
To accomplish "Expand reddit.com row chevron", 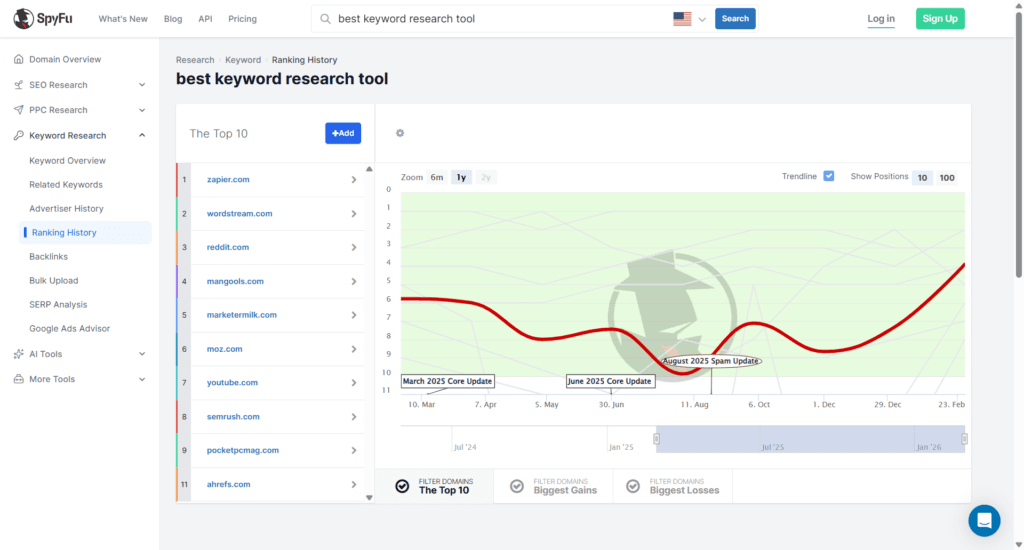I will [x=353, y=248].
